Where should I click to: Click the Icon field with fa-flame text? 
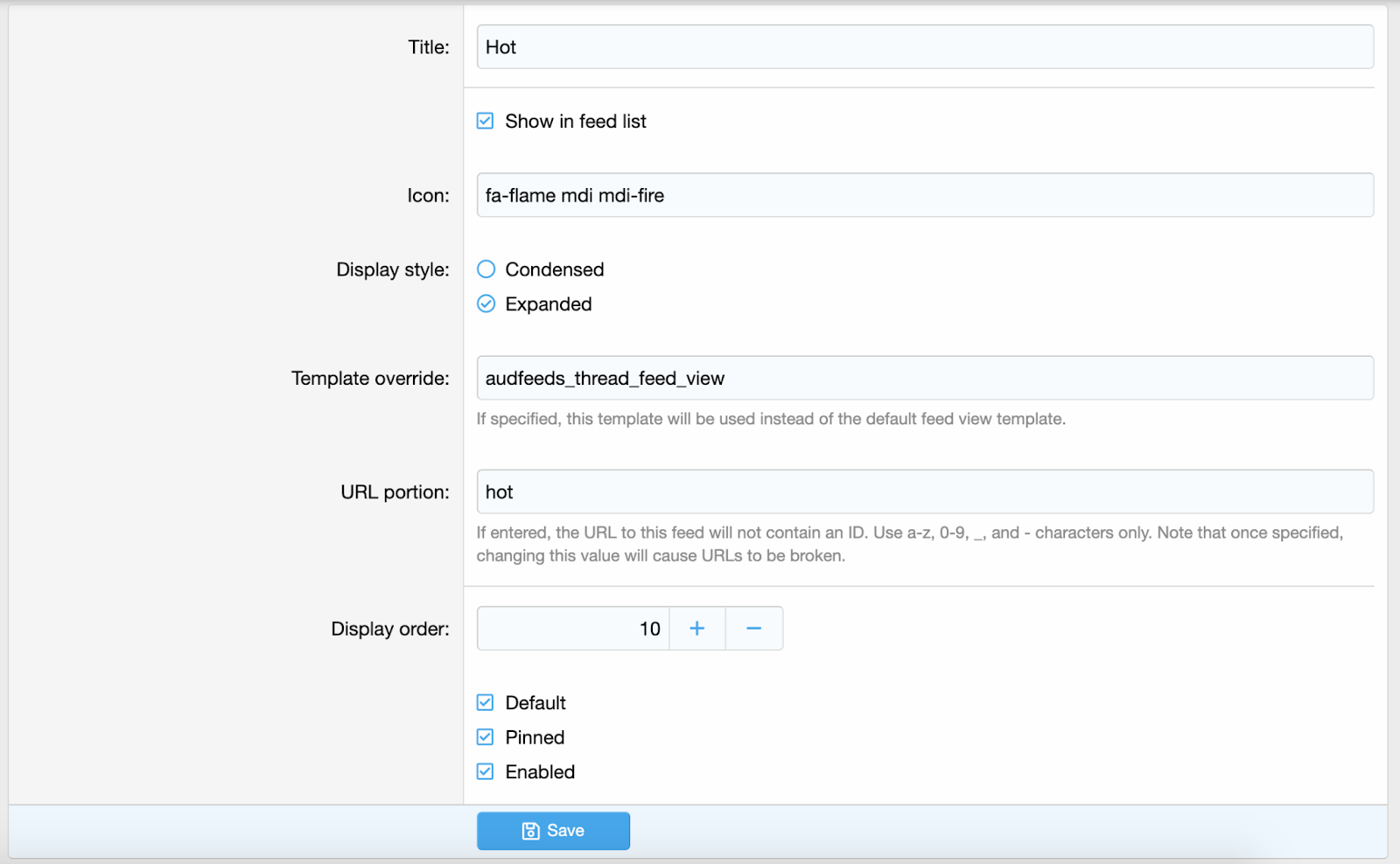(924, 196)
